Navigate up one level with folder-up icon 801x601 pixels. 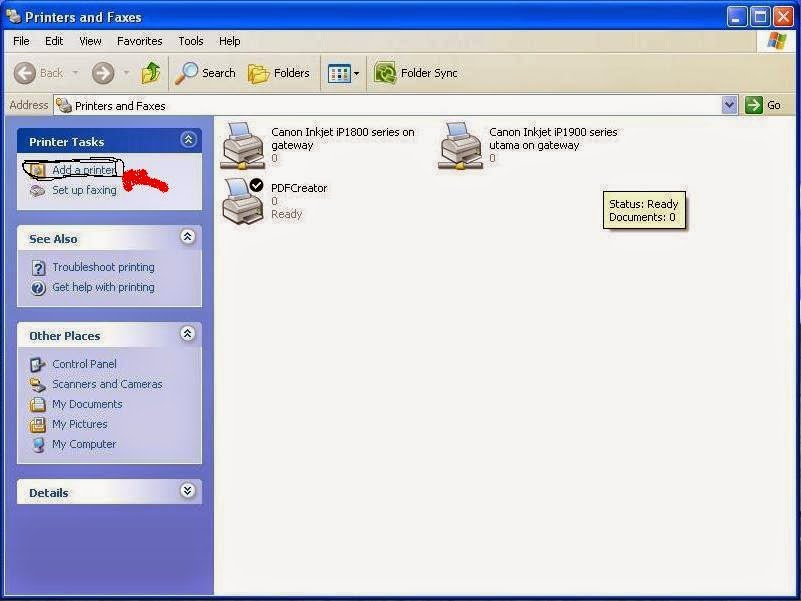point(151,72)
